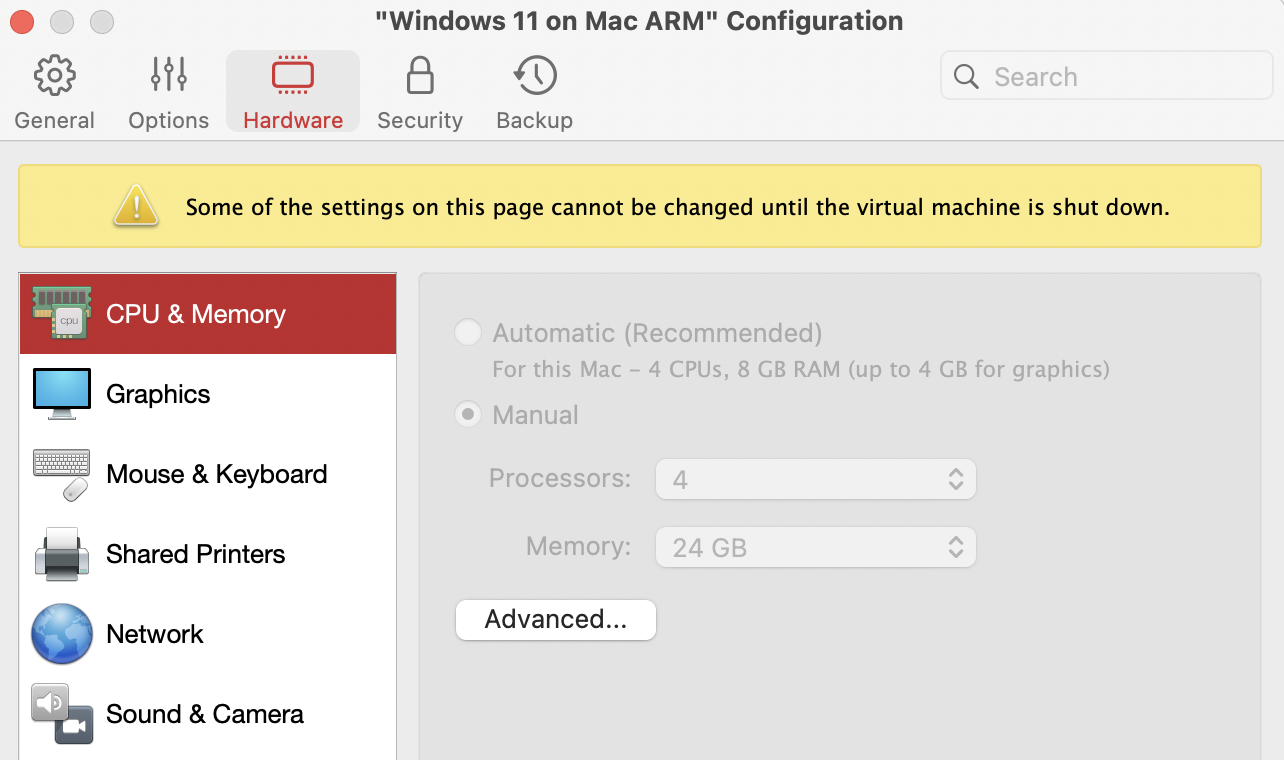Select Graphics in the hardware list
The height and width of the screenshot is (760, 1284).
[208, 394]
